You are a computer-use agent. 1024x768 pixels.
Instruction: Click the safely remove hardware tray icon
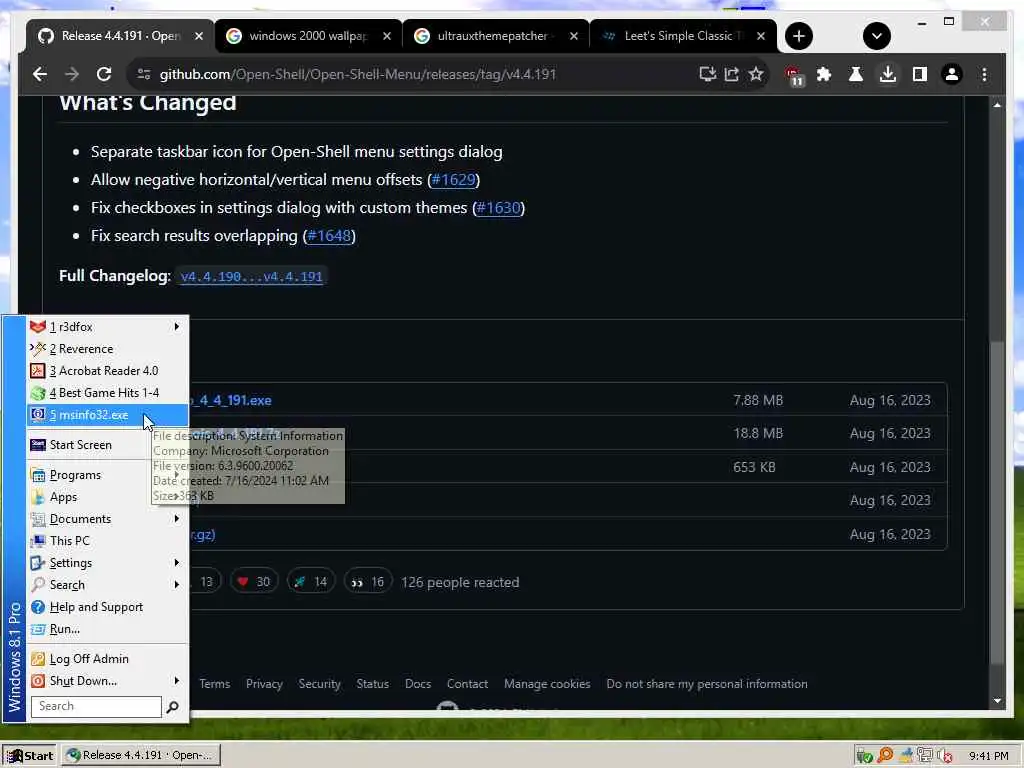(865, 756)
